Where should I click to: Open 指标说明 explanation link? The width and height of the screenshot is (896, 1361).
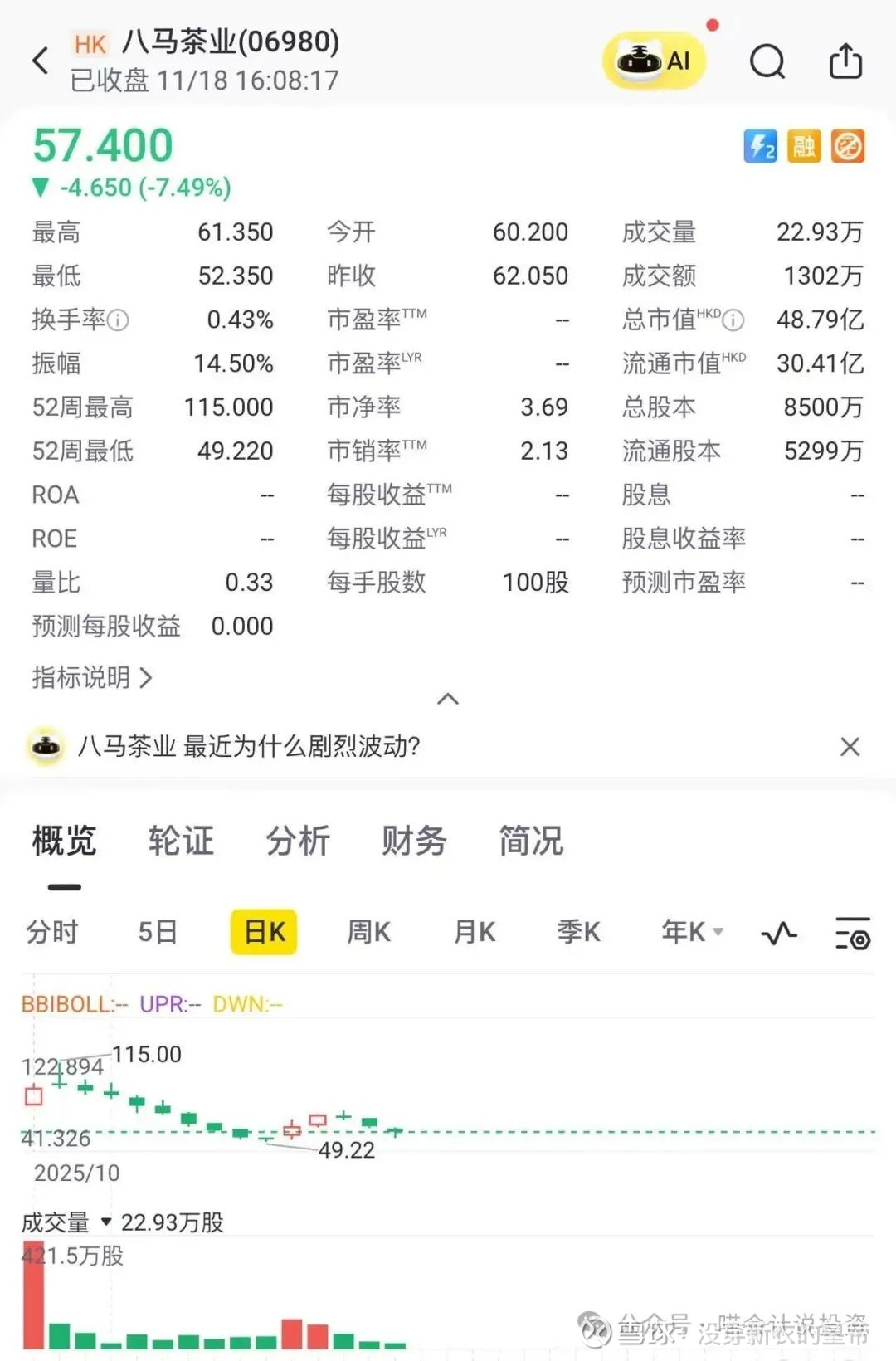92,678
